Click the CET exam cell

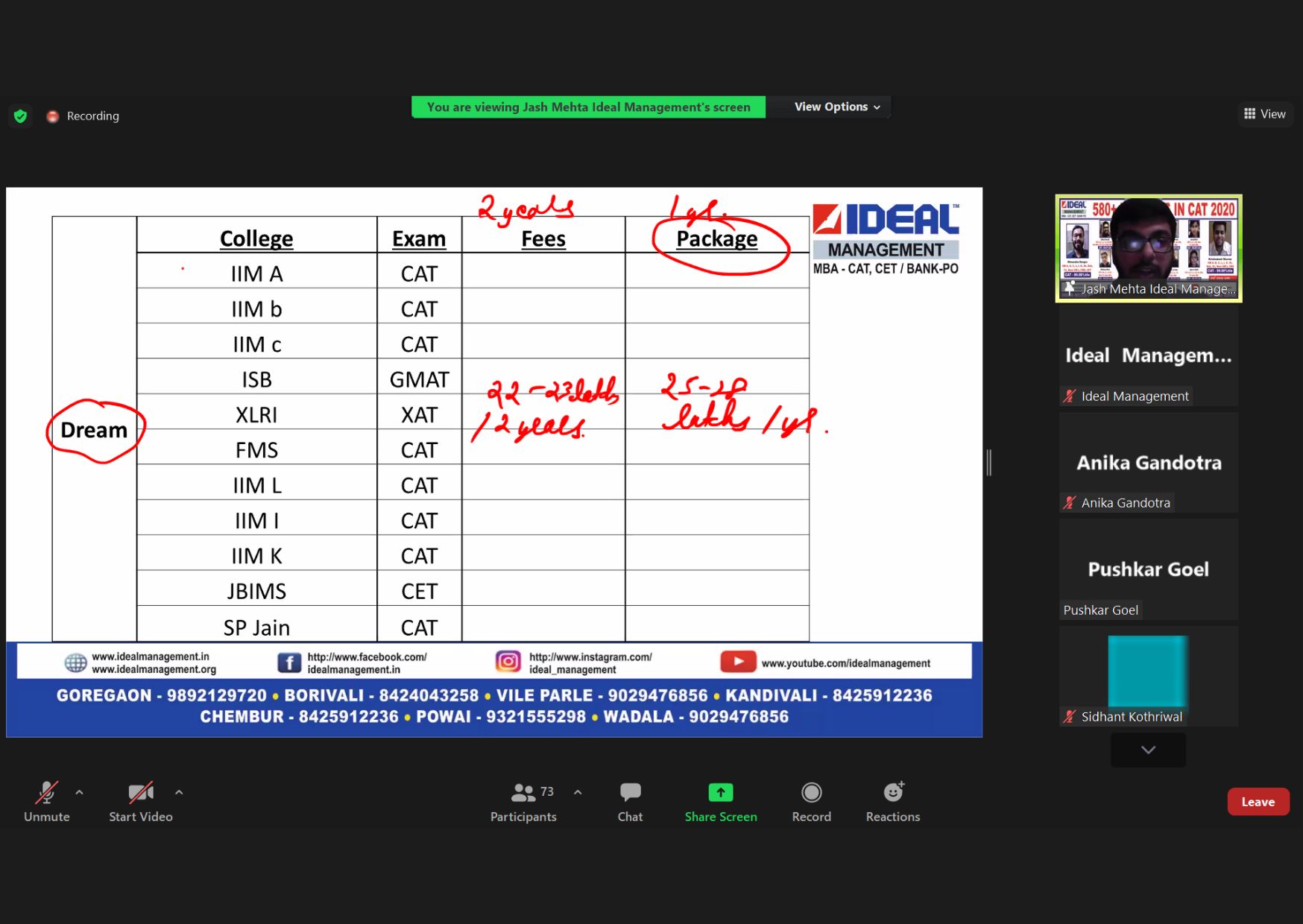pos(419,591)
